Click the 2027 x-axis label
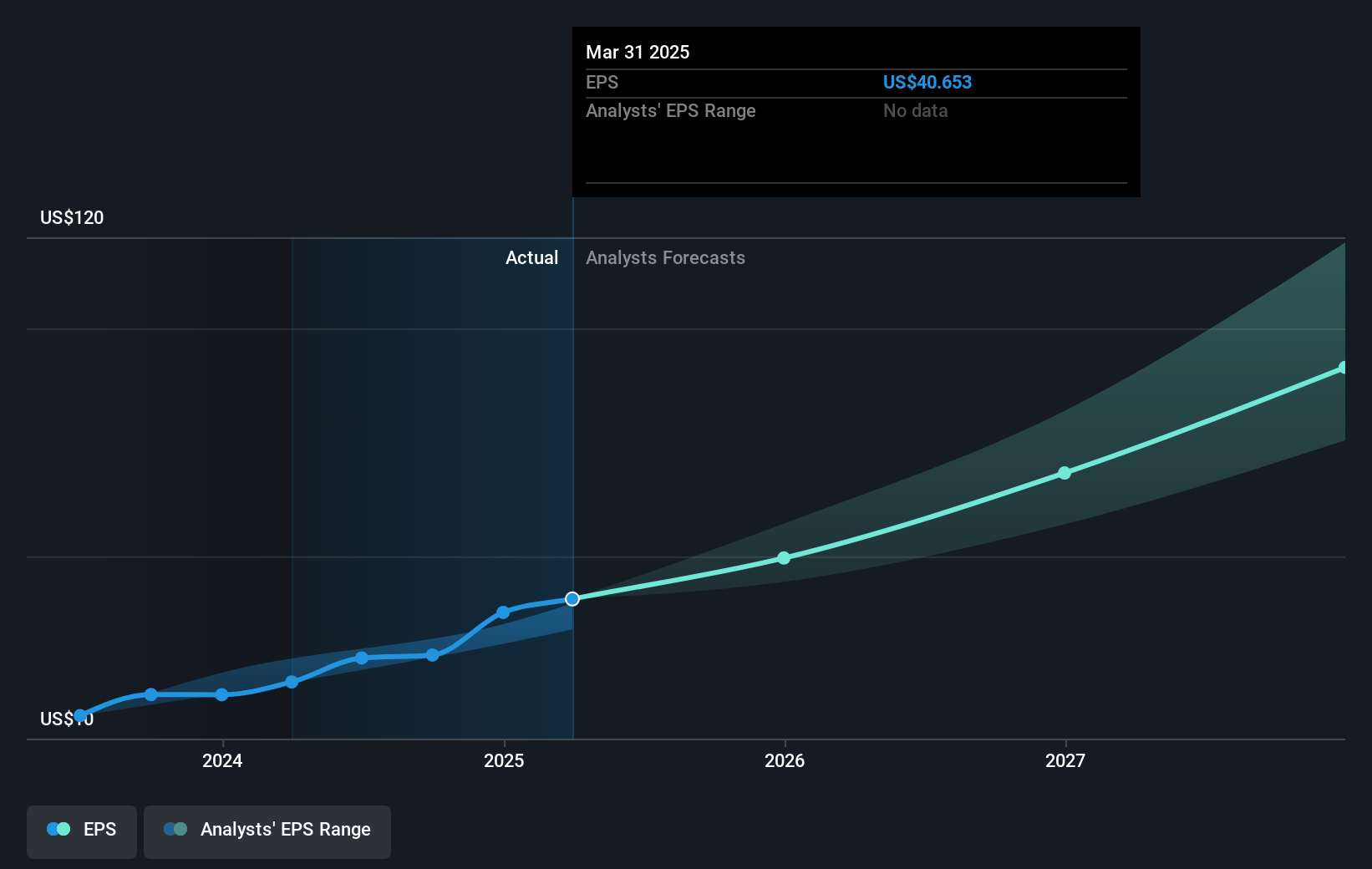Viewport: 1372px width, 869px height. coord(1065,760)
